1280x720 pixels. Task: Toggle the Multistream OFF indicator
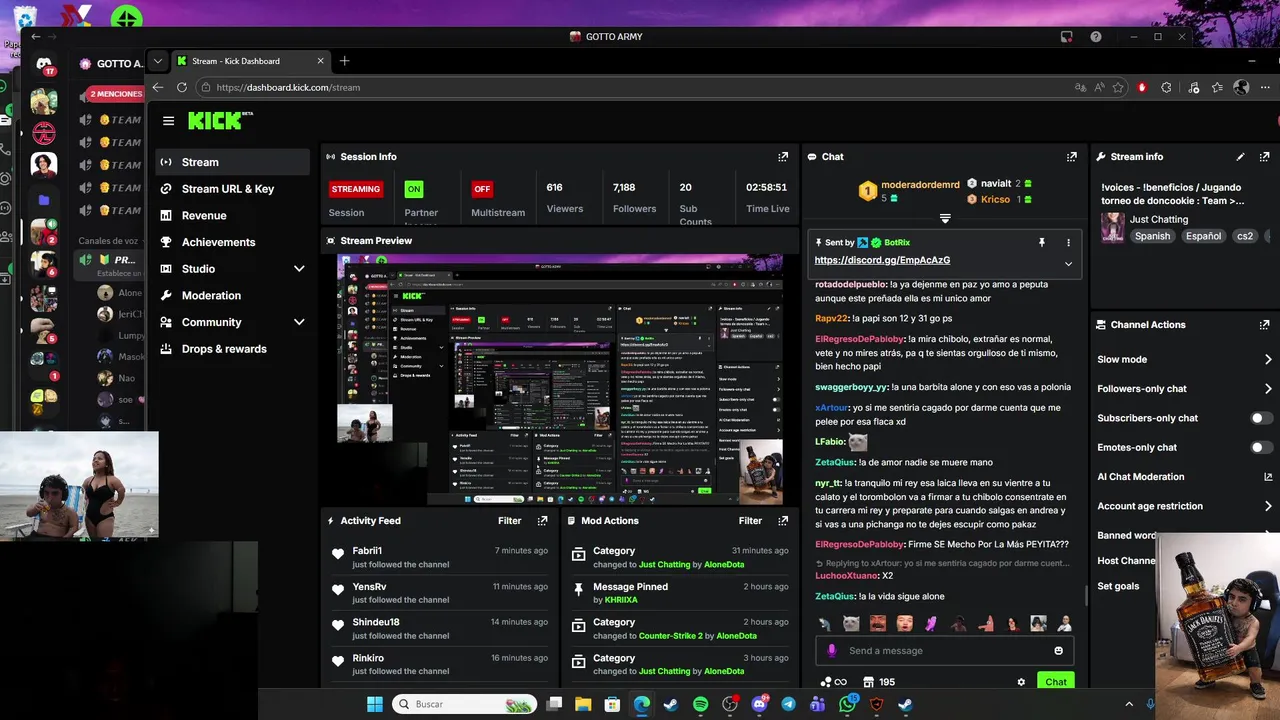click(x=482, y=188)
